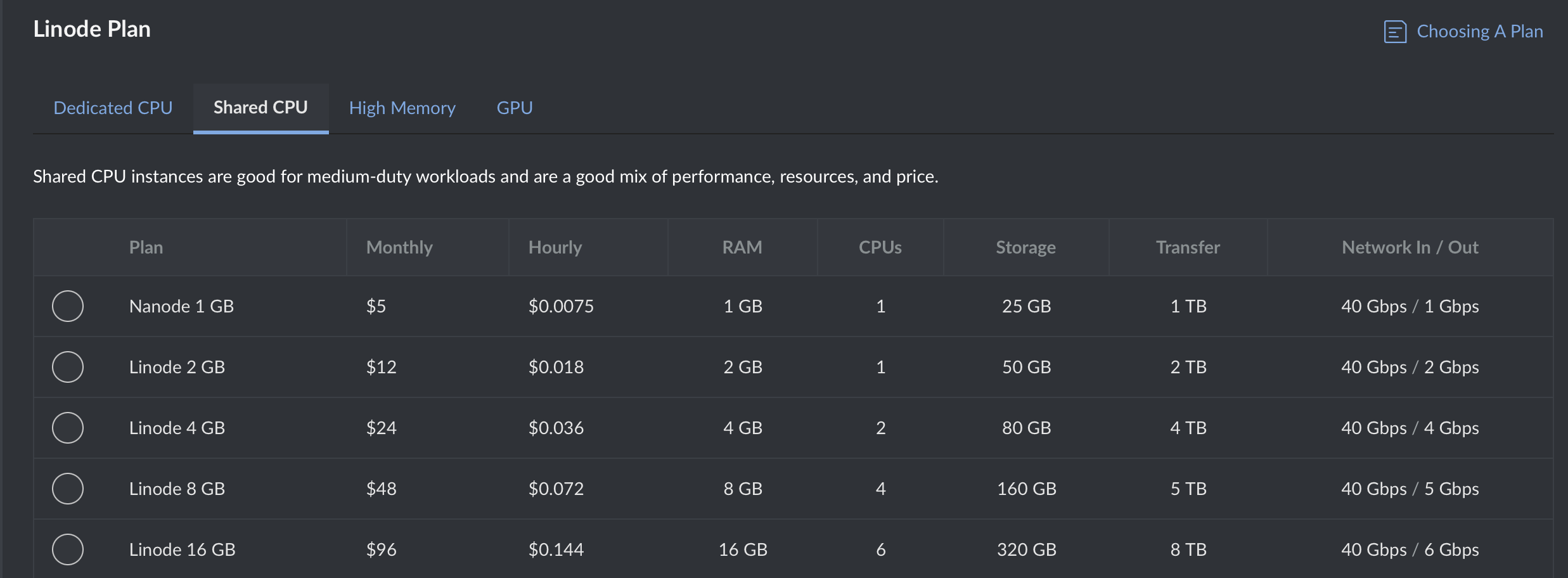Pick the Linode 8 GB radio button
The image size is (1568, 578).
pos(68,489)
